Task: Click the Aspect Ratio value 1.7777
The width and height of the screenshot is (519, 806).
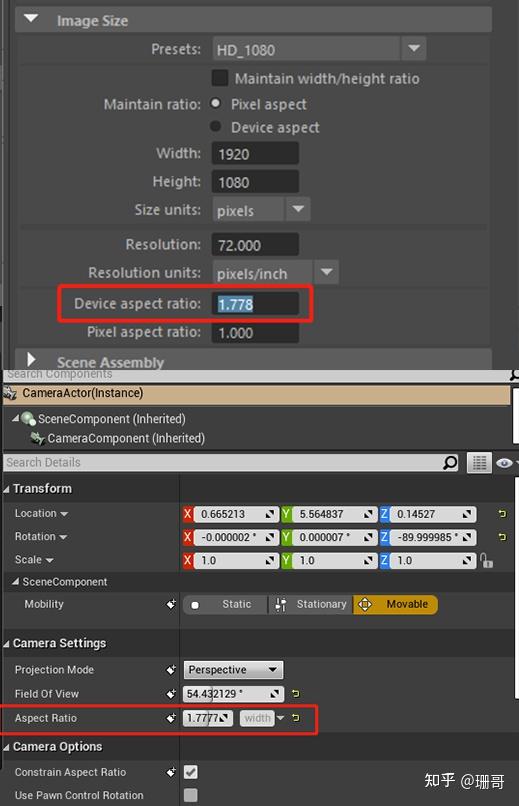Action: [208, 718]
